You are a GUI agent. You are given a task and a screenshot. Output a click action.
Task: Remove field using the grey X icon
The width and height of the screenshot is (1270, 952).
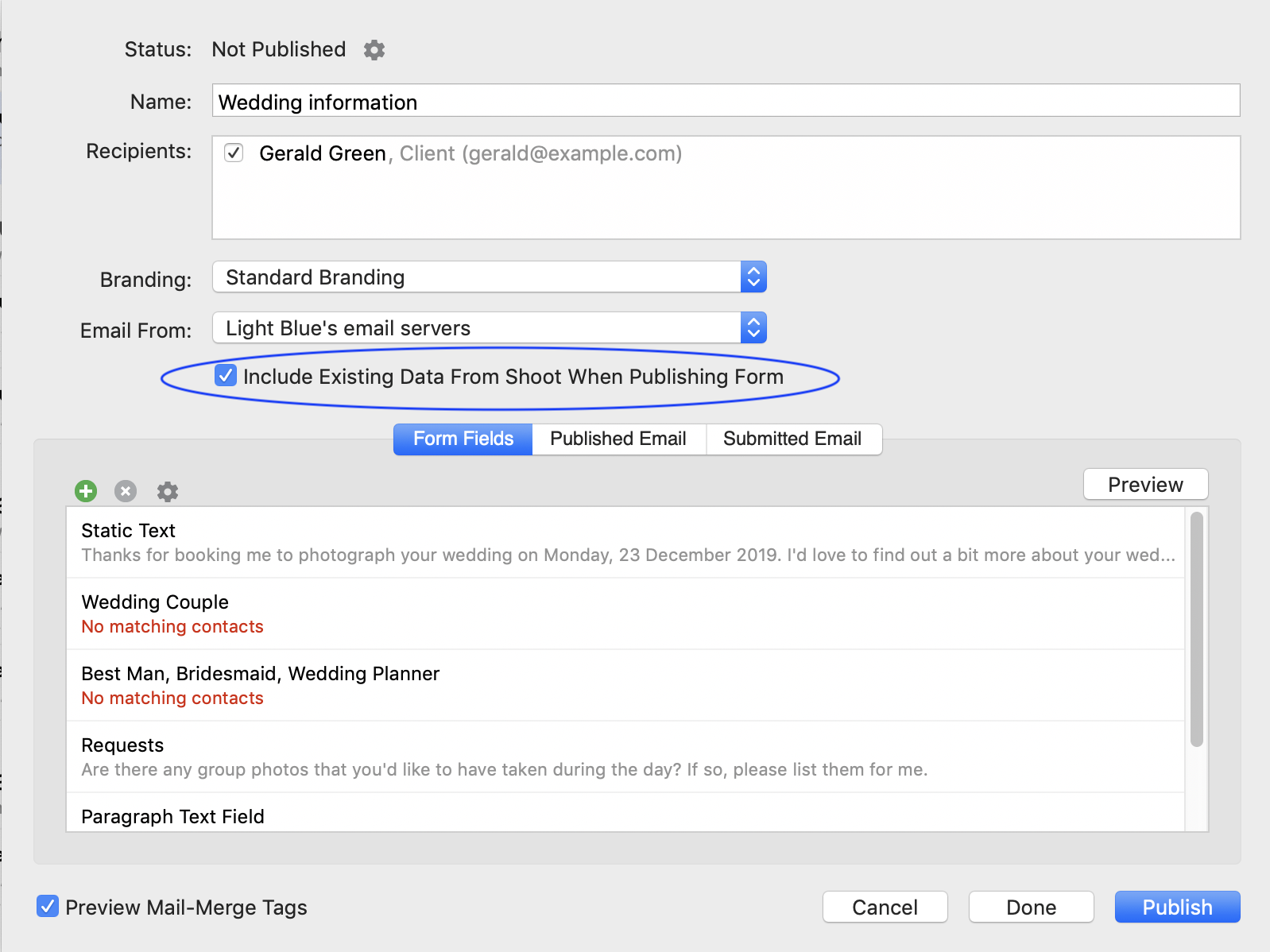click(x=126, y=491)
